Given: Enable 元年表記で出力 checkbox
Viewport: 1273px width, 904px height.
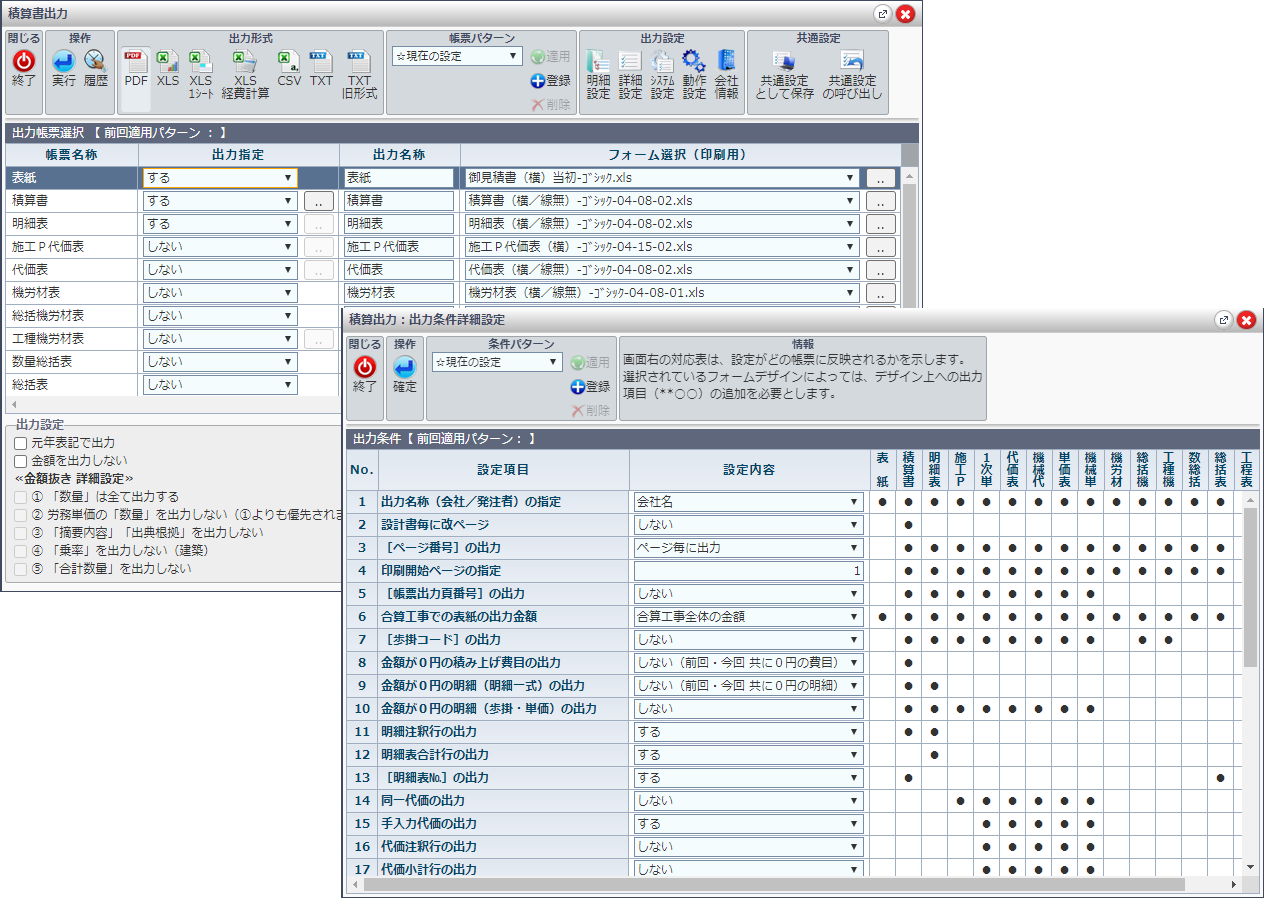Looking at the screenshot, I should click(21, 443).
